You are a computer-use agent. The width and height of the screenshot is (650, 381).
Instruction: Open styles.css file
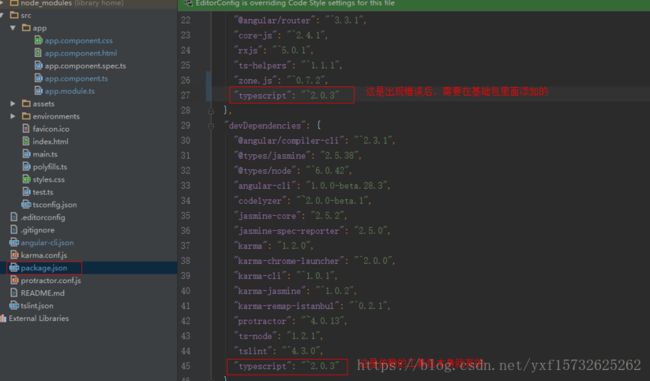(x=49, y=180)
